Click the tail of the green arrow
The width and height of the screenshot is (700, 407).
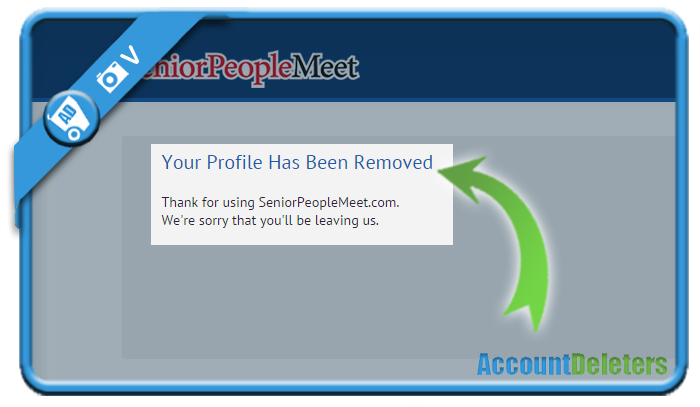point(527,312)
